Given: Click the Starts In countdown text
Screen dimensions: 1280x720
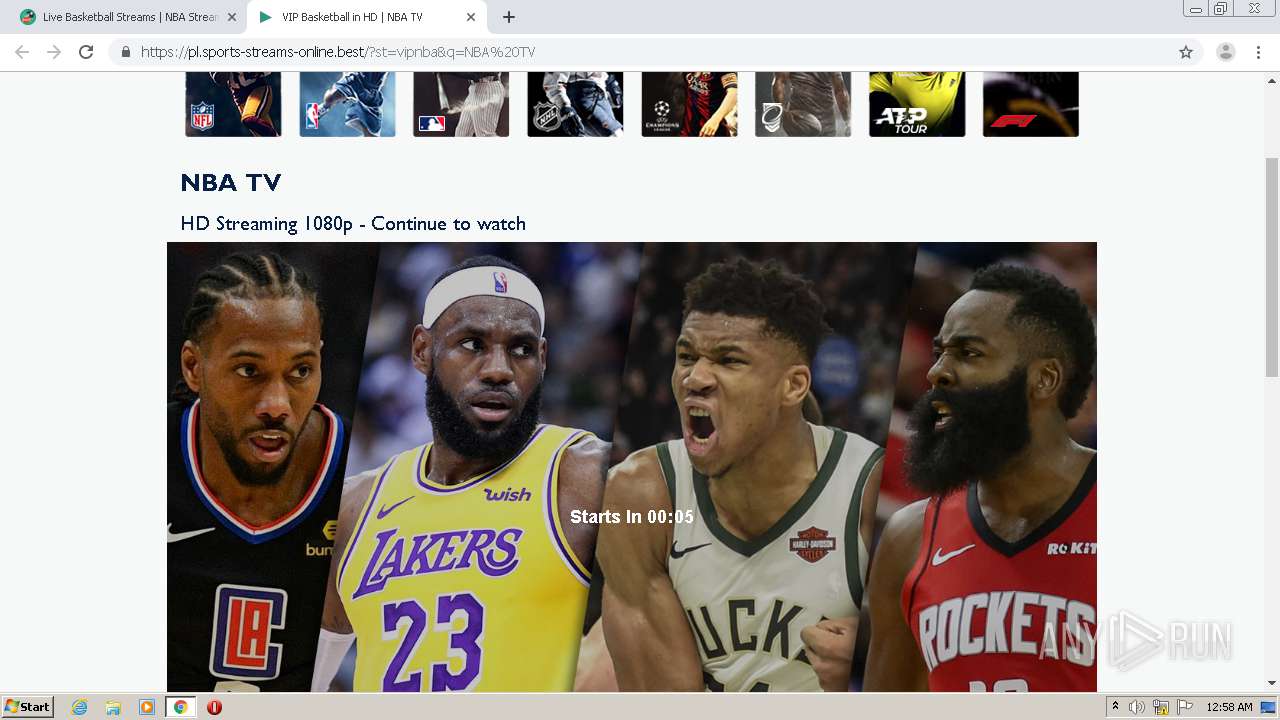Looking at the screenshot, I should click(x=632, y=517).
